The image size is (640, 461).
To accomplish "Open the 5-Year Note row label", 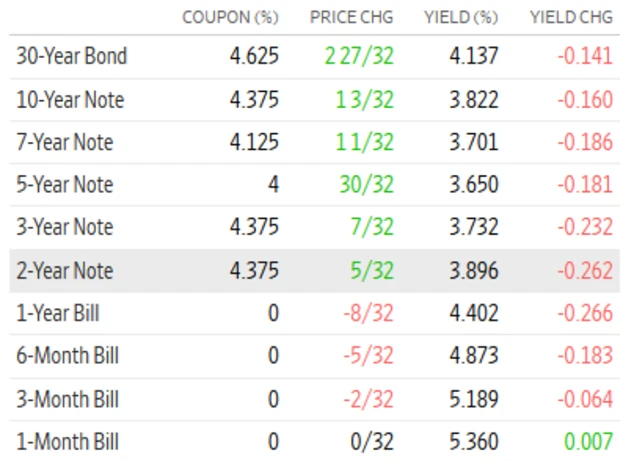I will [64, 185].
